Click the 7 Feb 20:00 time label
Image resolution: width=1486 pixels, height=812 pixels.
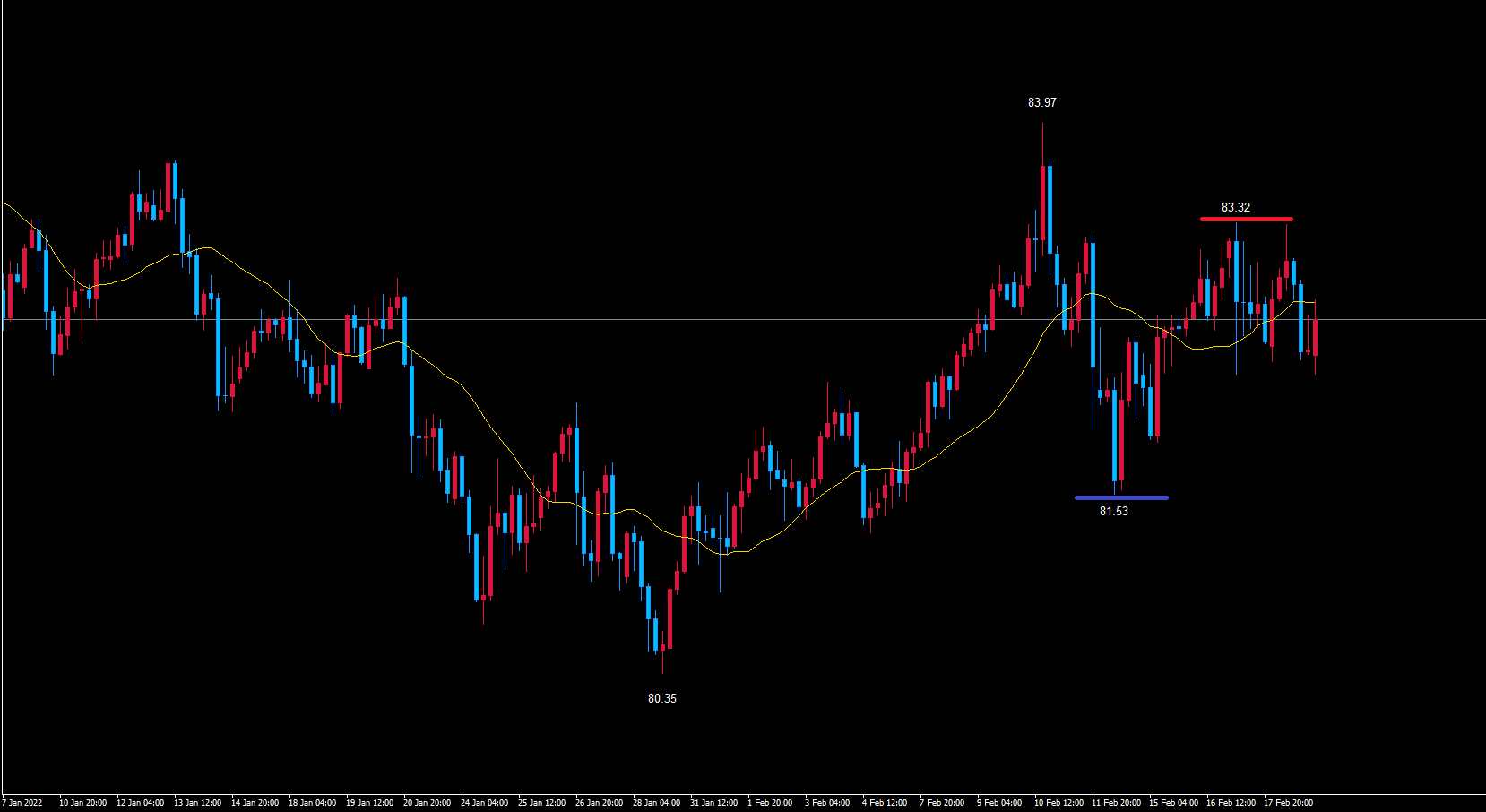(942, 803)
